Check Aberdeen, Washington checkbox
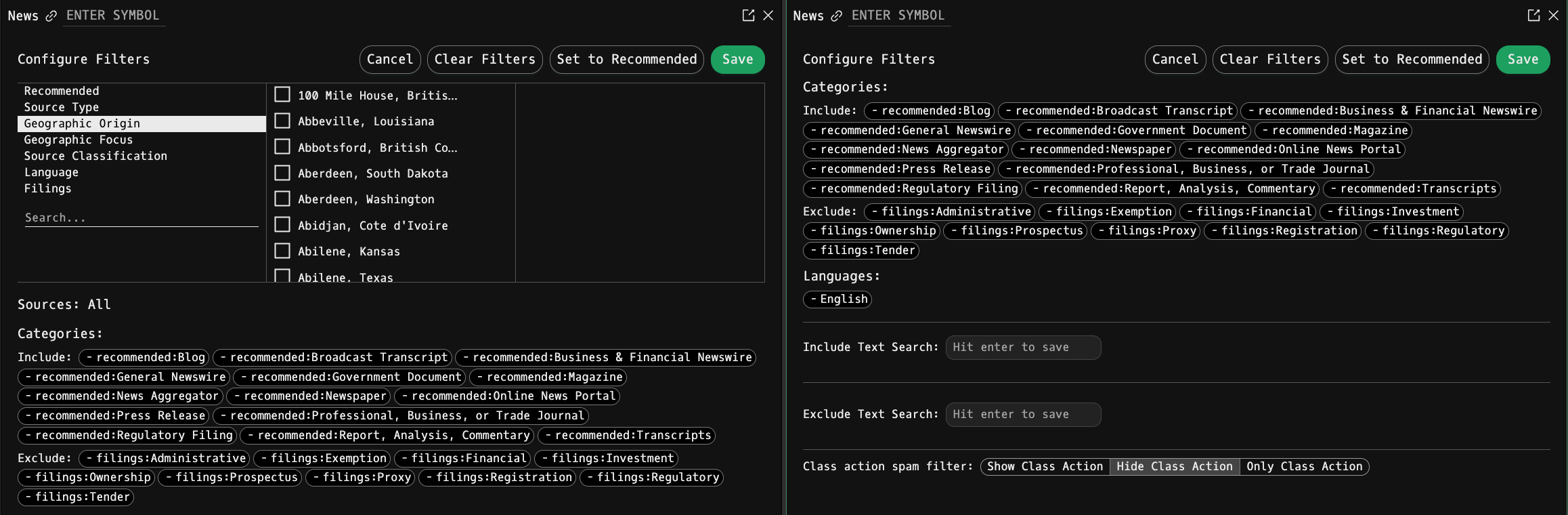The width and height of the screenshot is (1568, 515). tap(282, 199)
